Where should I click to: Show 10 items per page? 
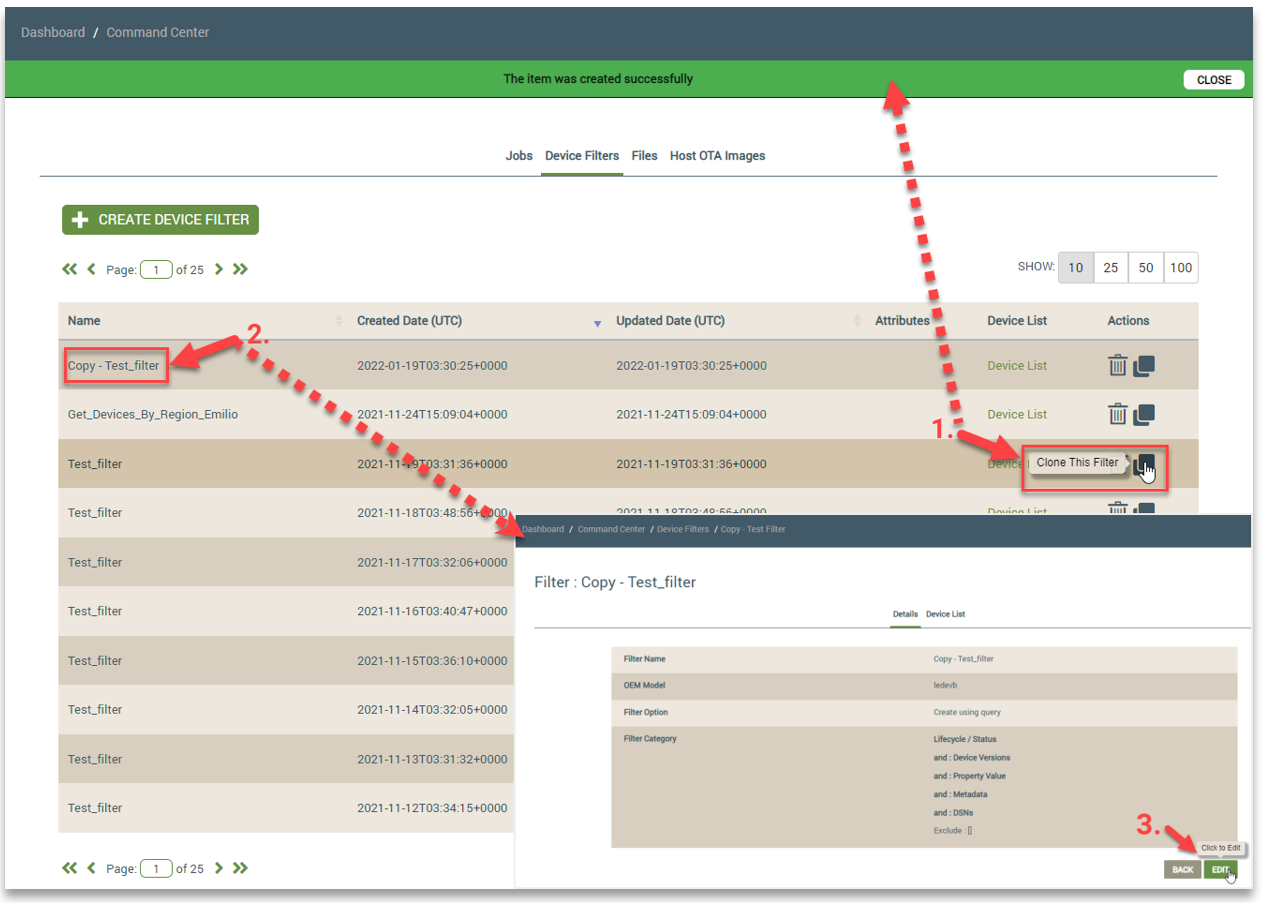coord(1076,268)
